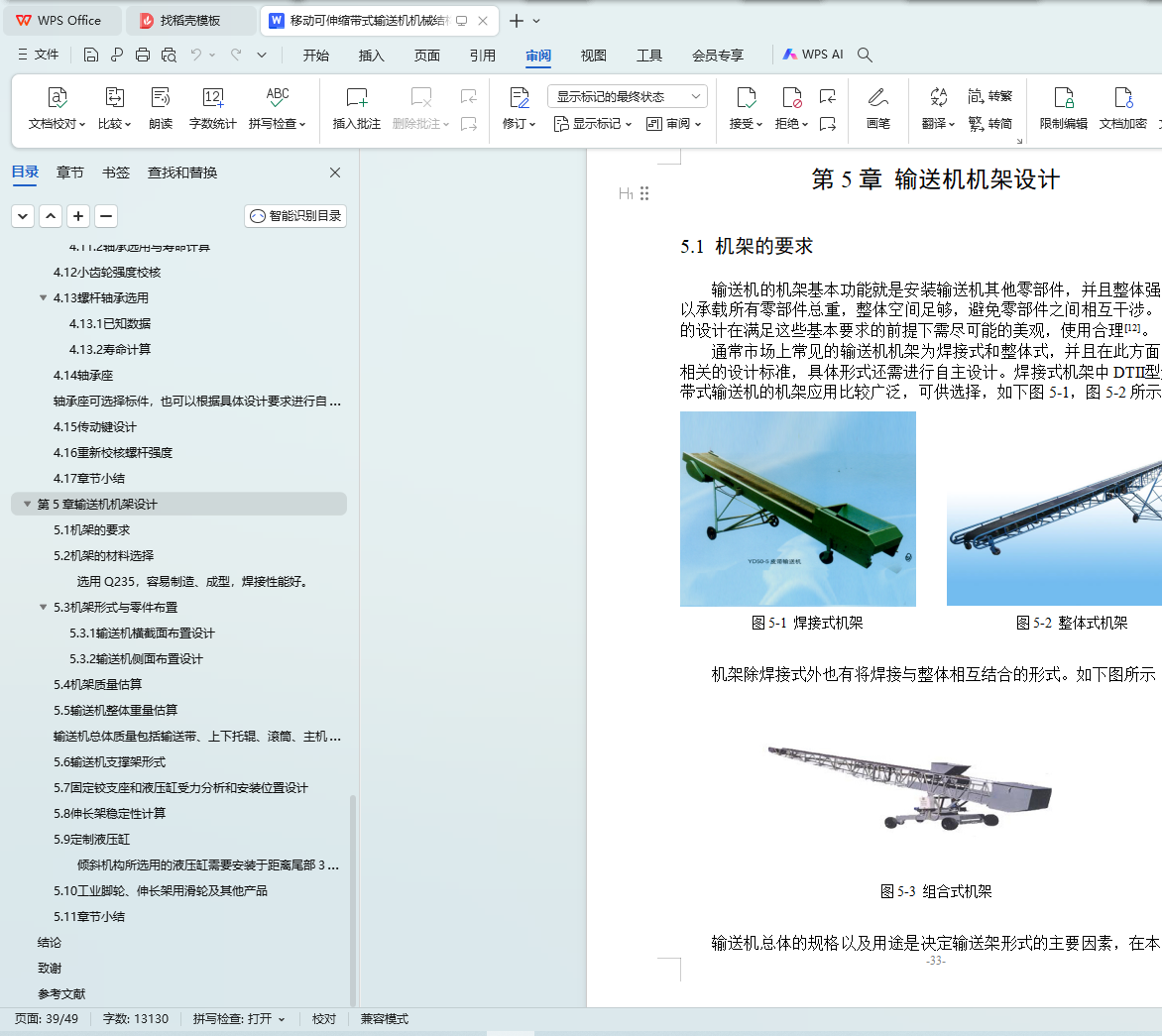The image size is (1162, 1036).
Task: Open 显示标记 dropdown
Action: 593,124
